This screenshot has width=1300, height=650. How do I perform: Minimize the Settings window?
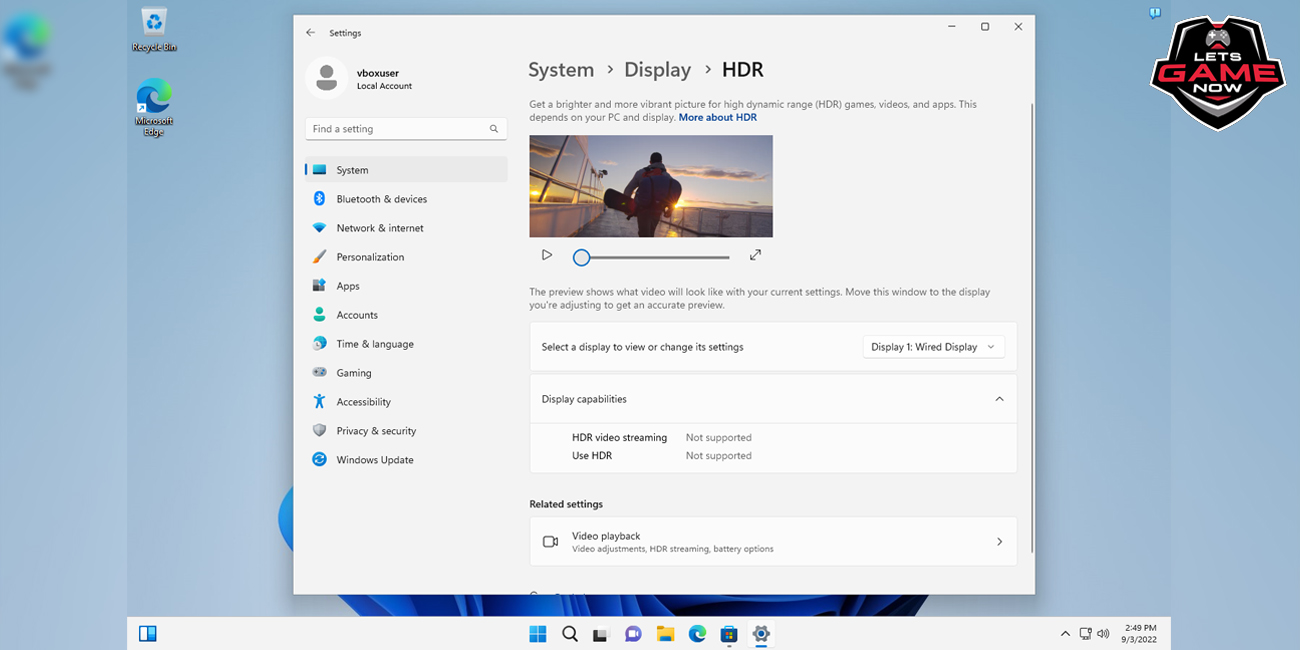pos(950,27)
